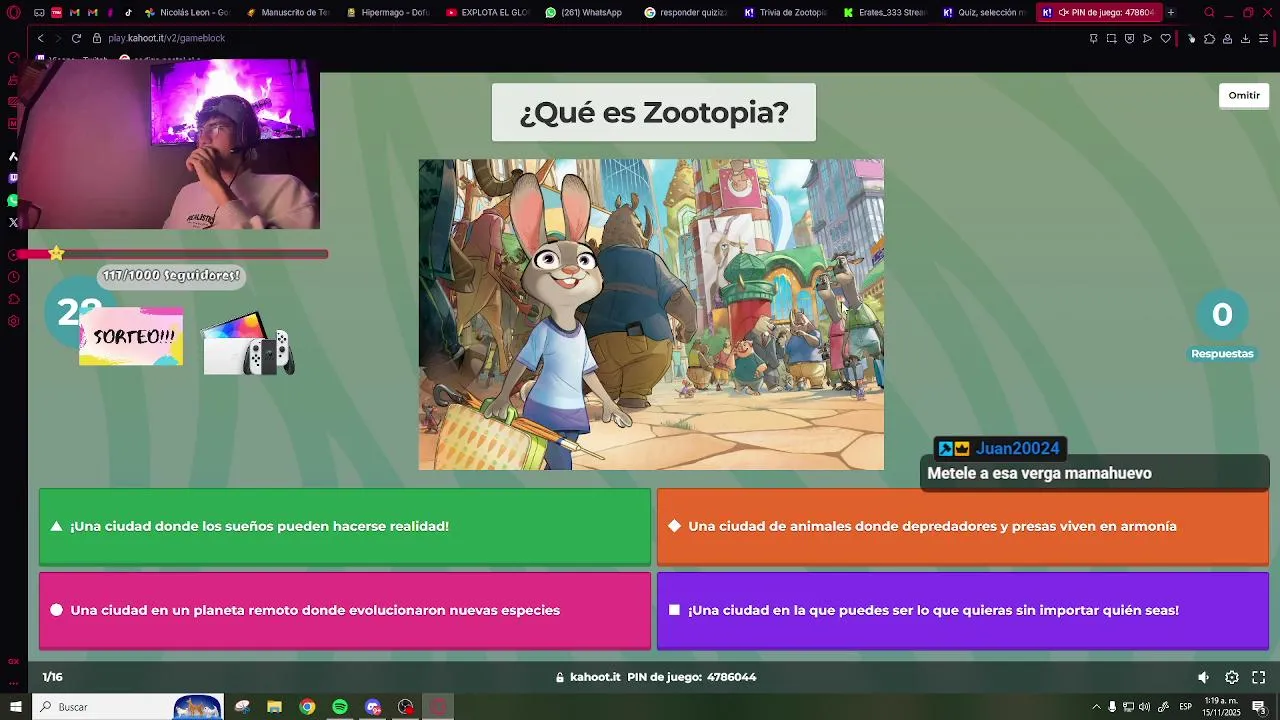Click the taskbar clock showing 1:19 a. m.
The height and width of the screenshot is (720, 1280).
[1222, 707]
